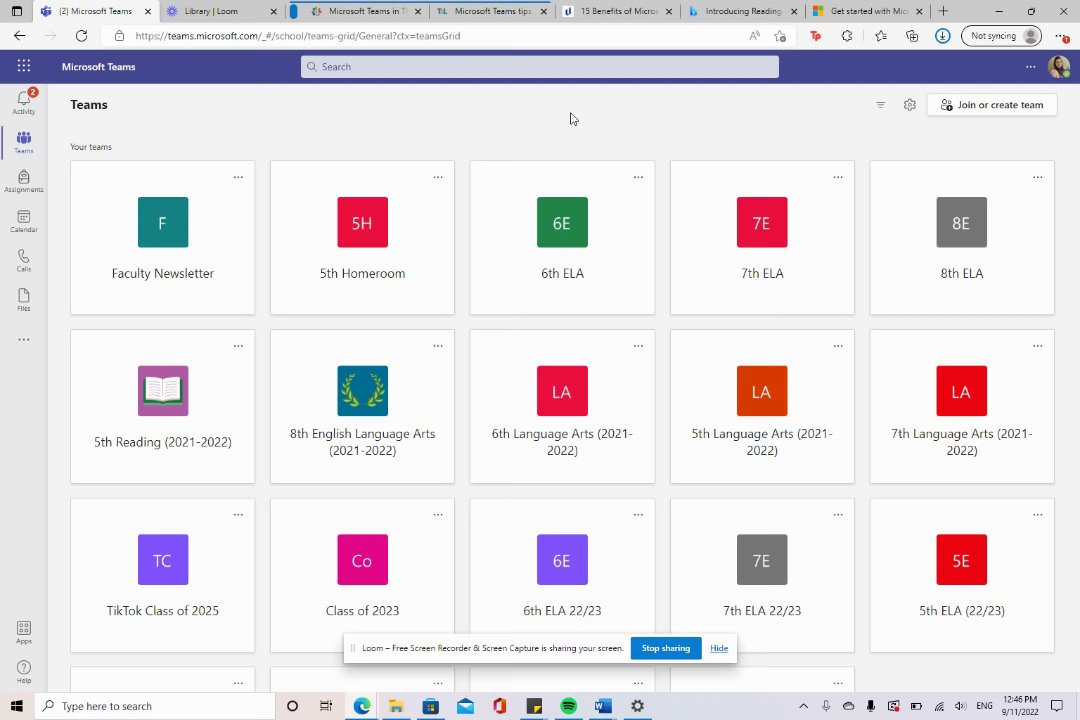Open the Calendar sidebar icon
Image resolution: width=1080 pixels, height=720 pixels.
pyautogui.click(x=24, y=221)
